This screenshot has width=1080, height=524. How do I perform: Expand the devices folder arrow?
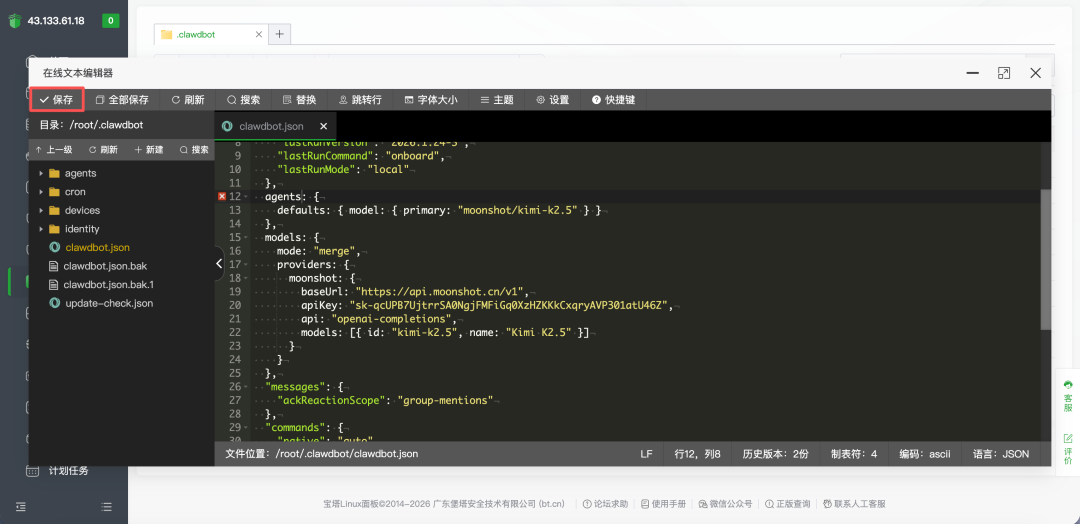(x=41, y=211)
